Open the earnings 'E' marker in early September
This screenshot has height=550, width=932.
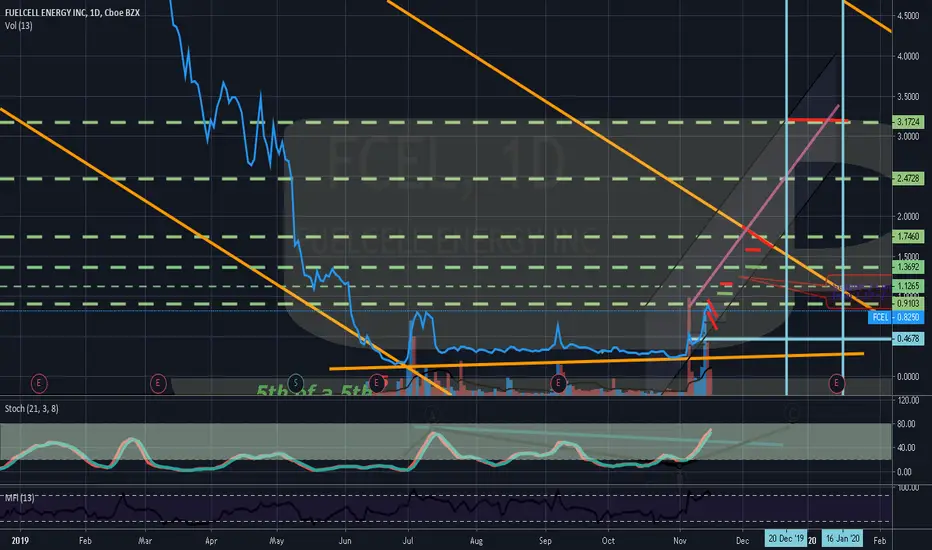point(558,383)
